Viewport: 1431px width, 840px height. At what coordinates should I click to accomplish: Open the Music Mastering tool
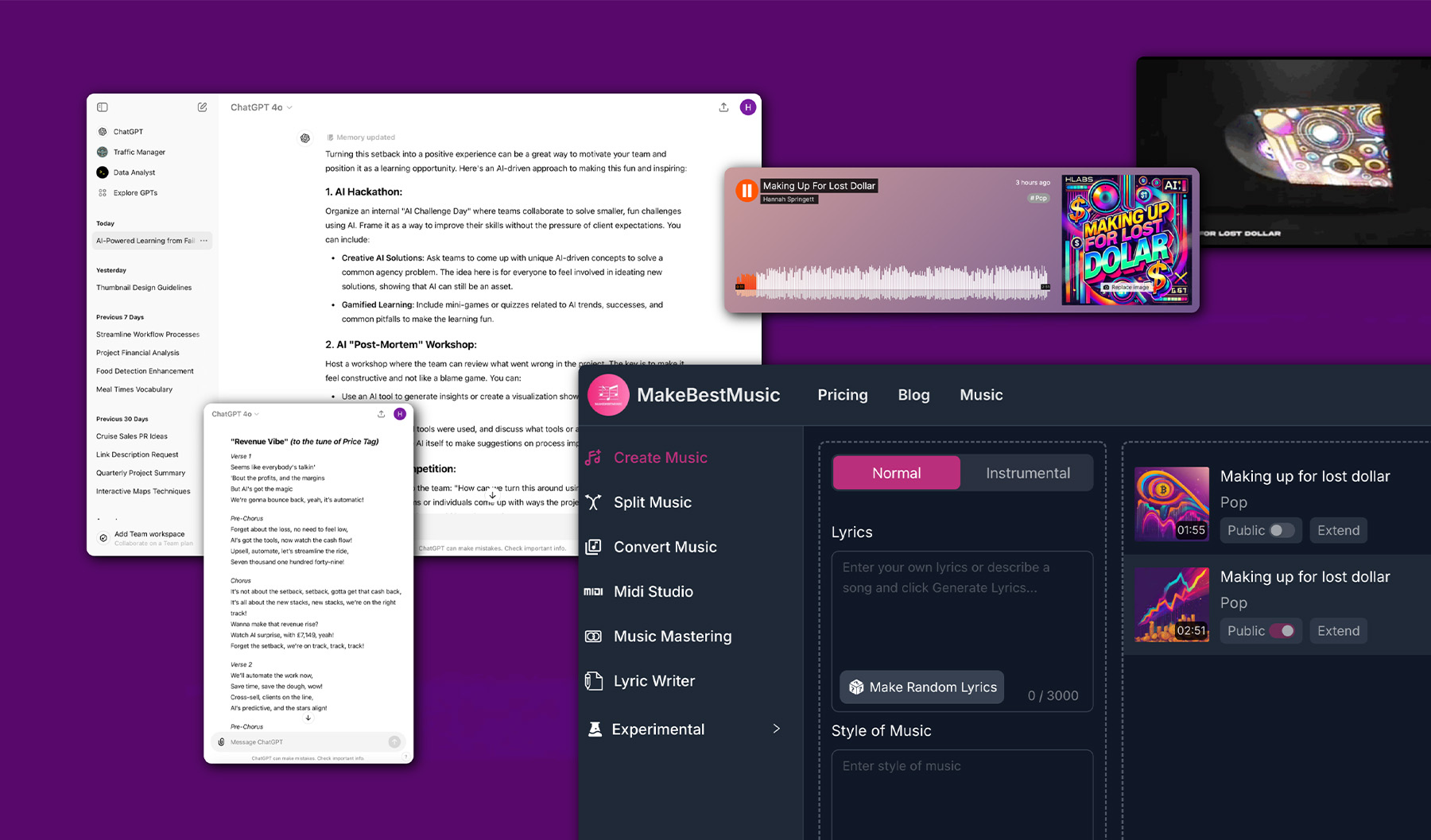click(672, 636)
